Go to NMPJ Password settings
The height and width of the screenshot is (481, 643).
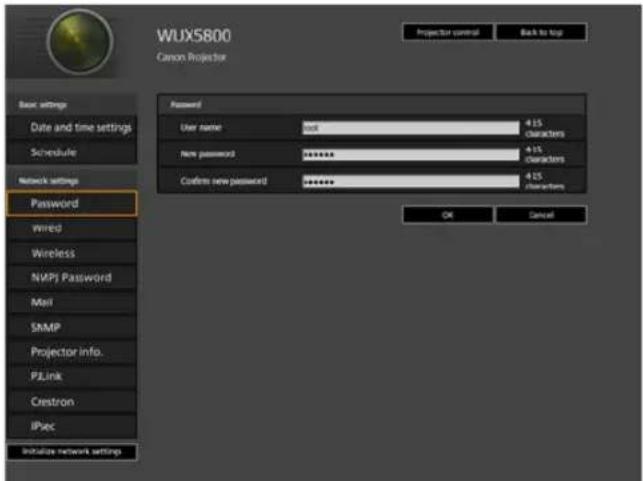pyautogui.click(x=72, y=278)
